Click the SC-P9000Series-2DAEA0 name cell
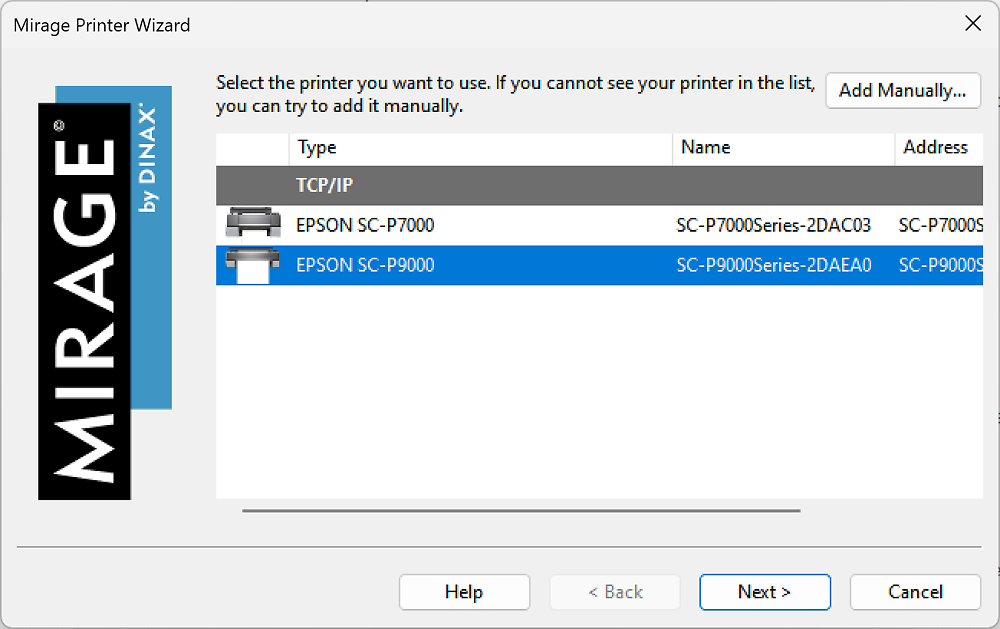The image size is (1000, 629). pyautogui.click(x=773, y=266)
